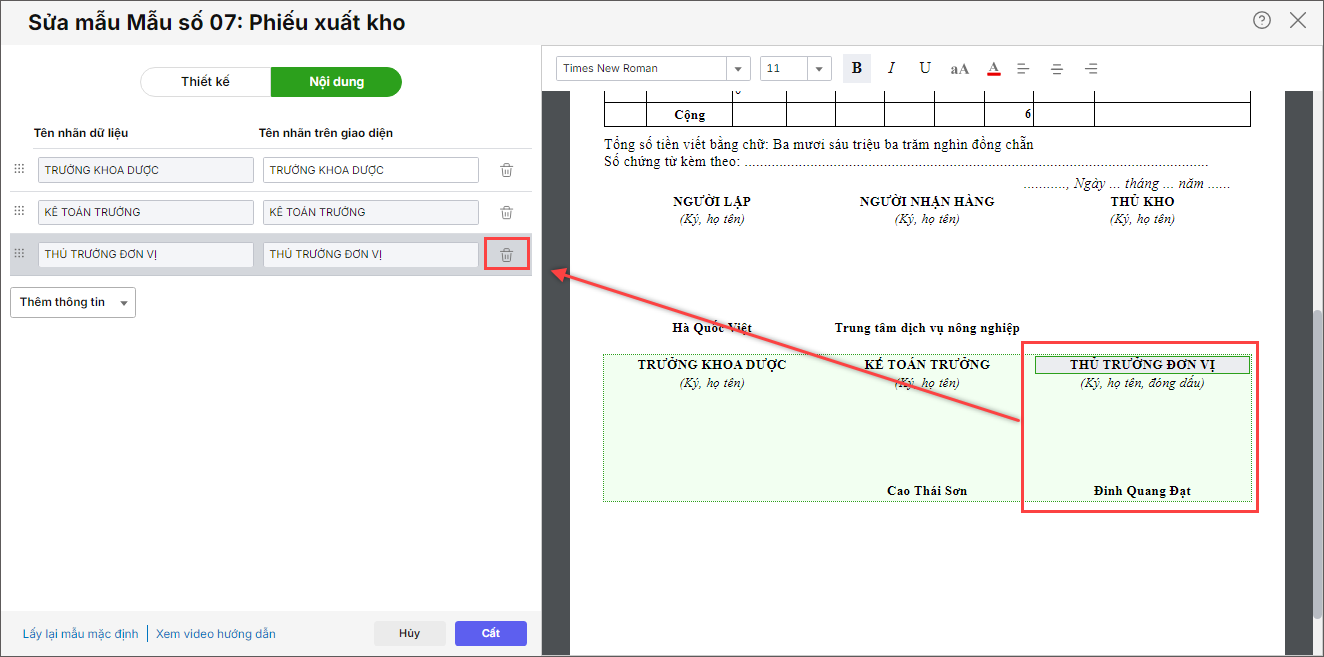Center-align text in the editor toolbar
Image resolution: width=1324 pixels, height=657 pixels.
click(1057, 69)
